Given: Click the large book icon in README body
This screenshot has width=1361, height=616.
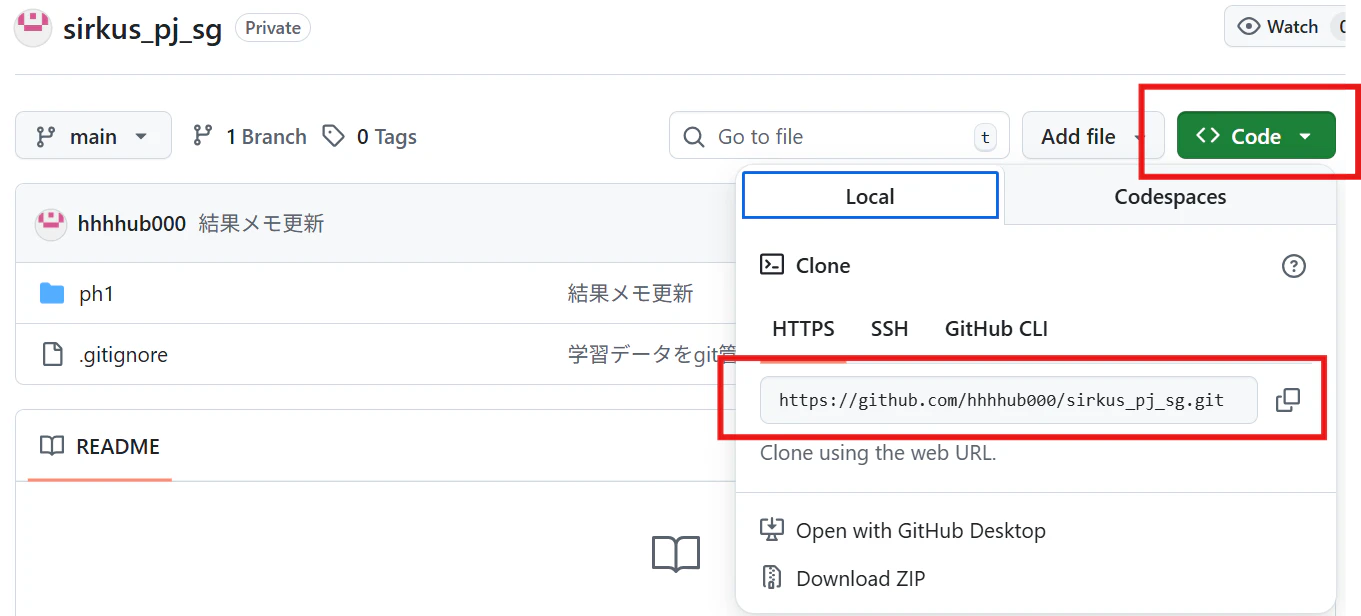Looking at the screenshot, I should pyautogui.click(x=676, y=553).
